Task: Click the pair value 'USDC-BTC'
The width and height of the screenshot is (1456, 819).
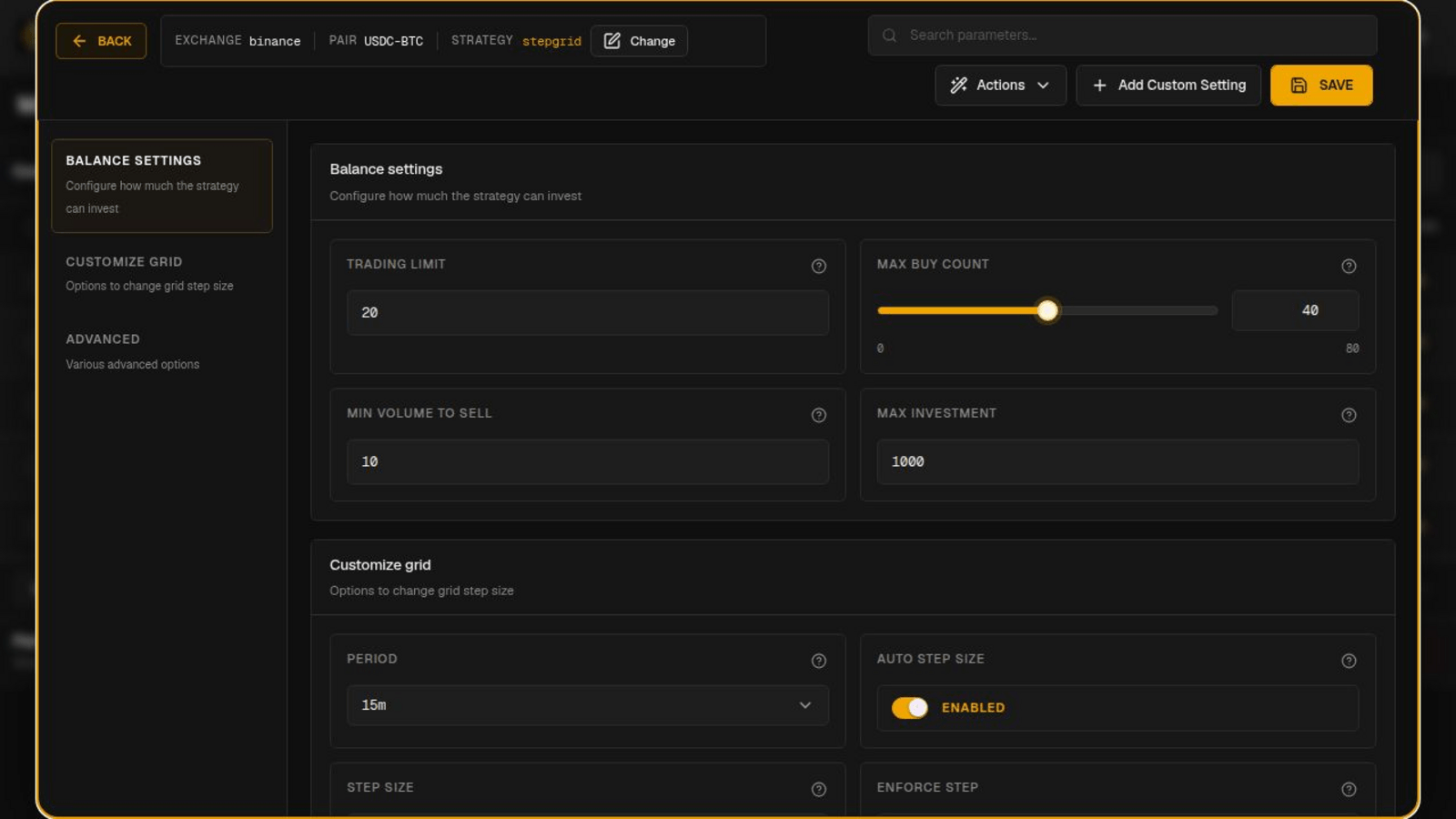Action: tap(393, 41)
